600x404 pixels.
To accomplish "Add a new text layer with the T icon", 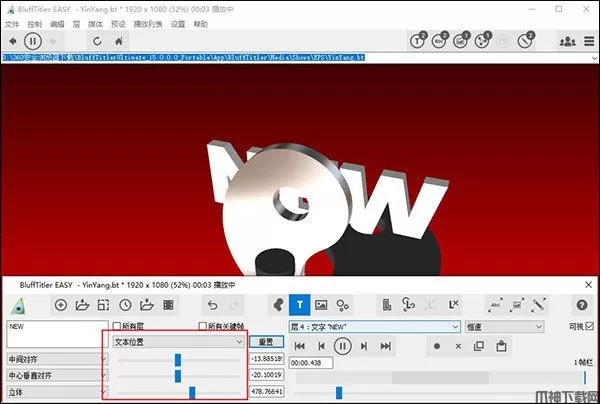I will coord(298,304).
